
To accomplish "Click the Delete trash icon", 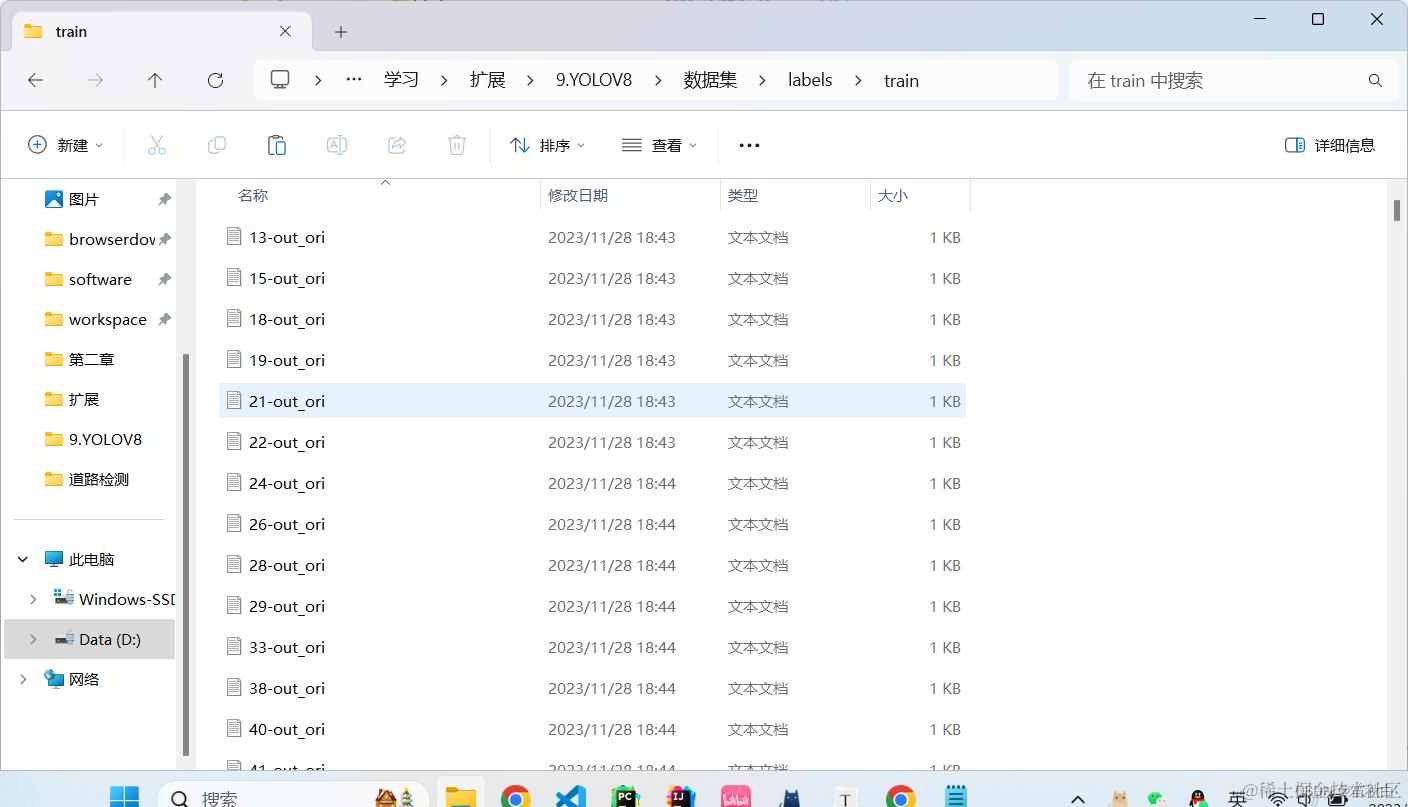I will coord(456,144).
